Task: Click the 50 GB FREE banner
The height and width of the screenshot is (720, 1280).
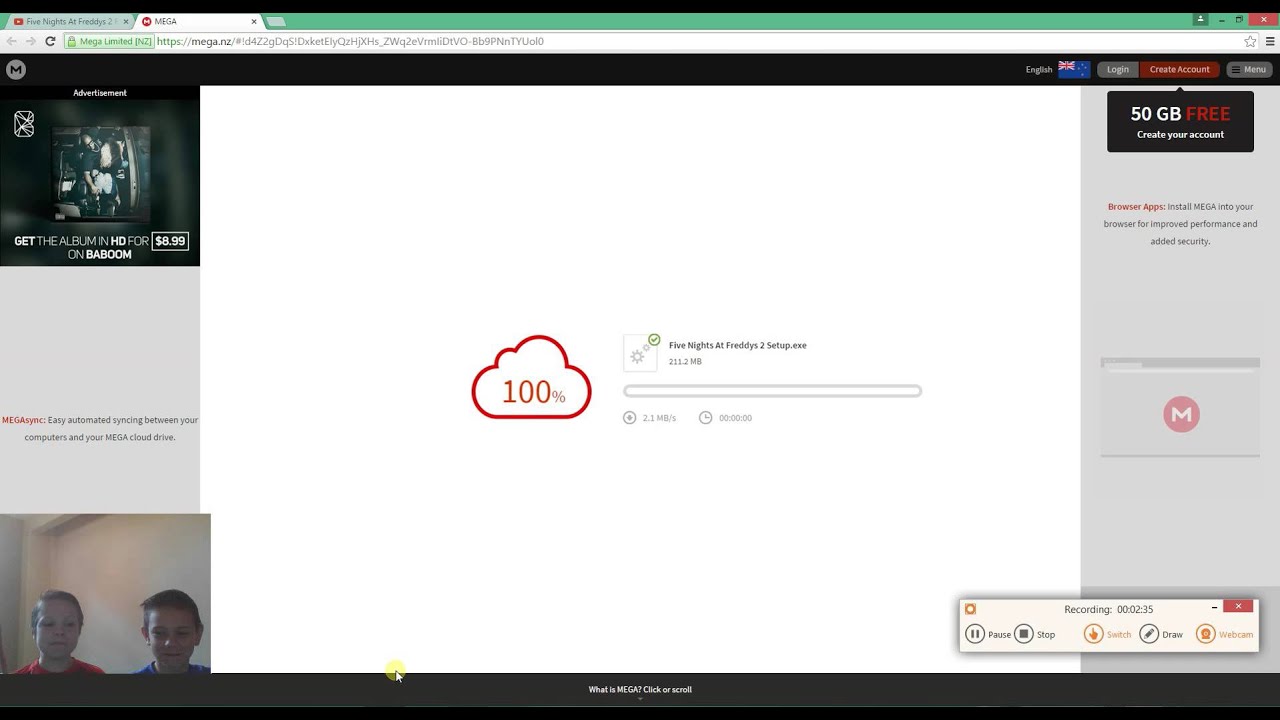Action: click(1180, 122)
